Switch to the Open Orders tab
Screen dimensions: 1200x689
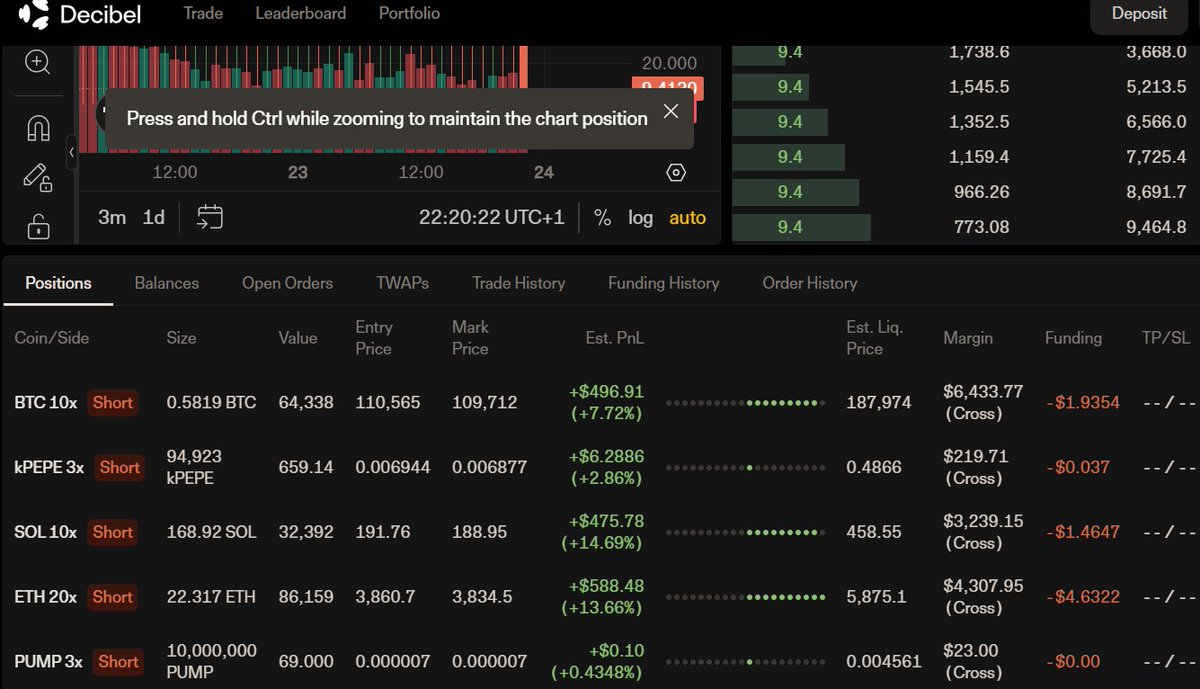pos(287,283)
